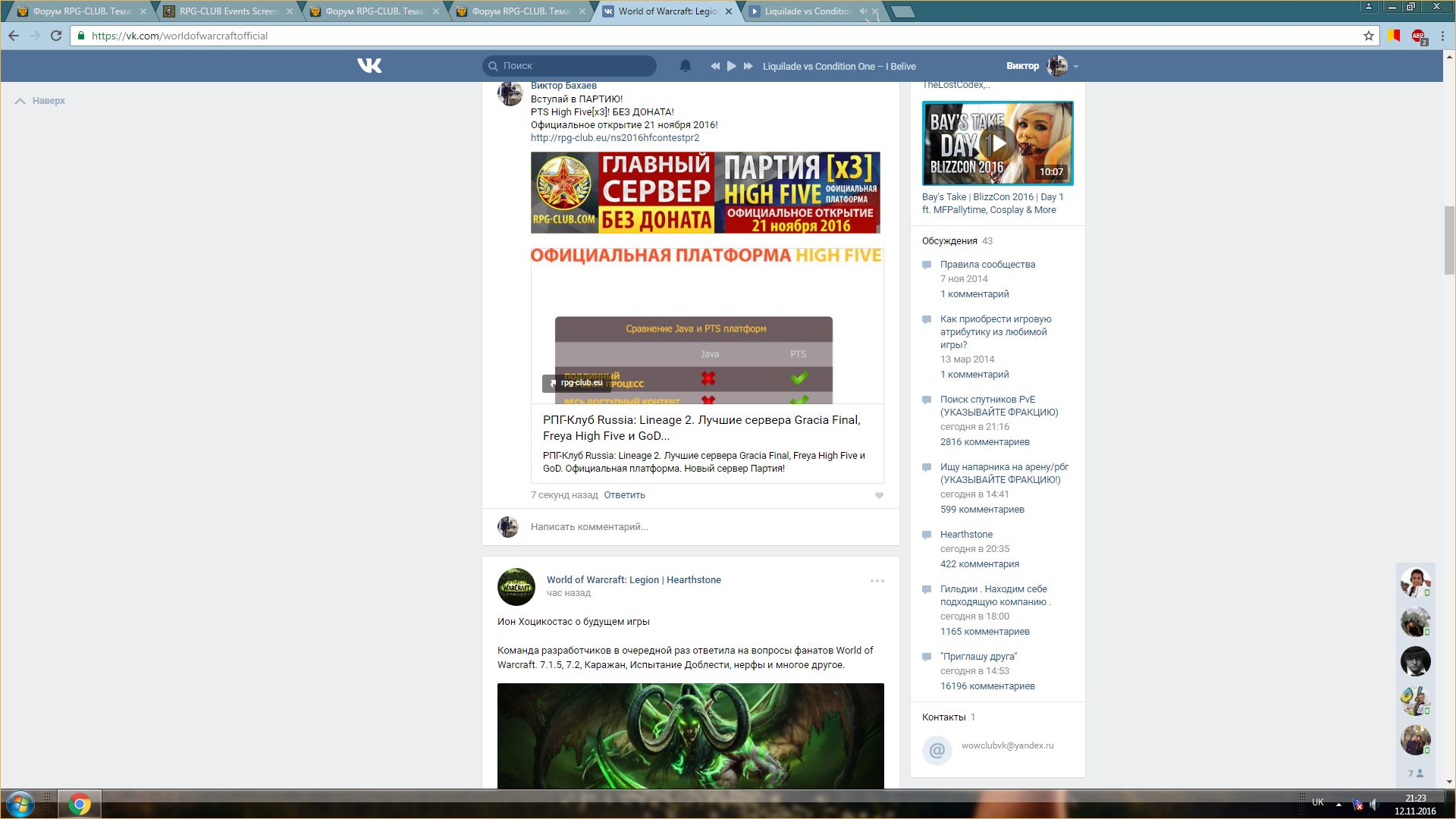1456x819 pixels.
Task: Click the Наверх scroll-to-top button
Action: pyautogui.click(x=40, y=101)
